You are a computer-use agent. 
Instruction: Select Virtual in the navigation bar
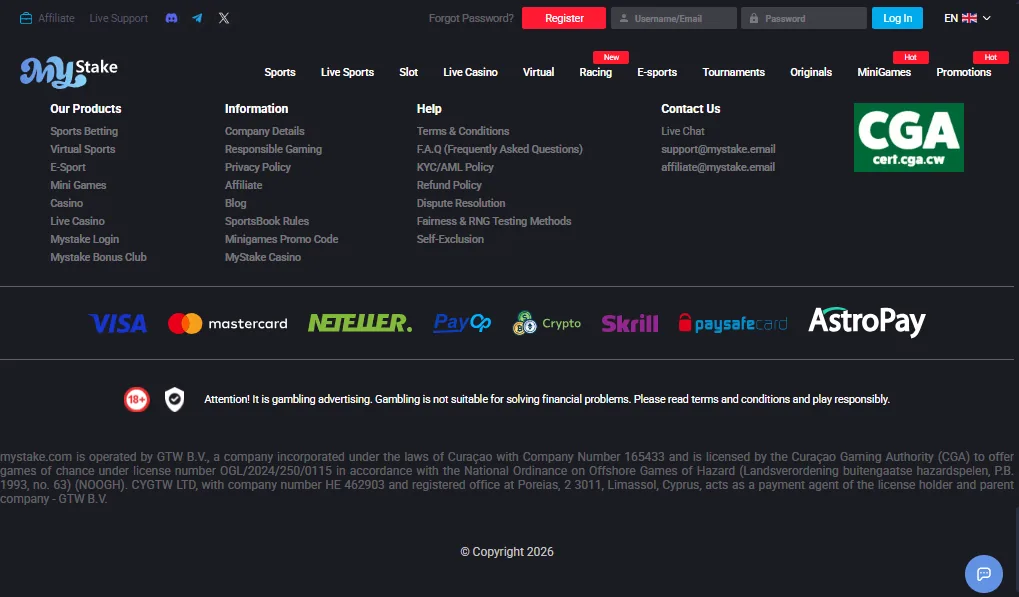click(x=539, y=72)
